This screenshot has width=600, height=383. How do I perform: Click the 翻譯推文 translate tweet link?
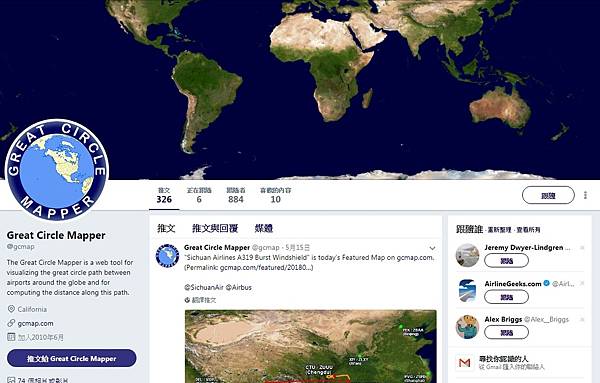click(x=204, y=300)
